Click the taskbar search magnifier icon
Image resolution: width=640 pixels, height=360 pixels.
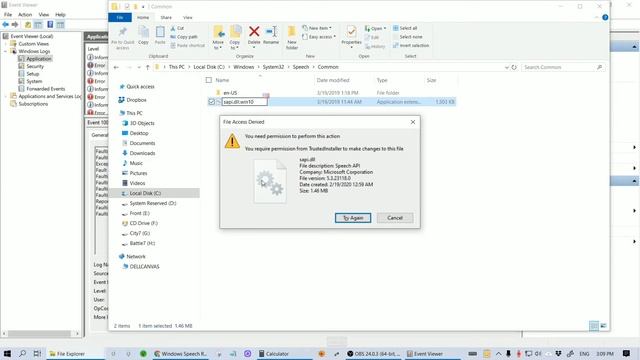(x=22, y=353)
